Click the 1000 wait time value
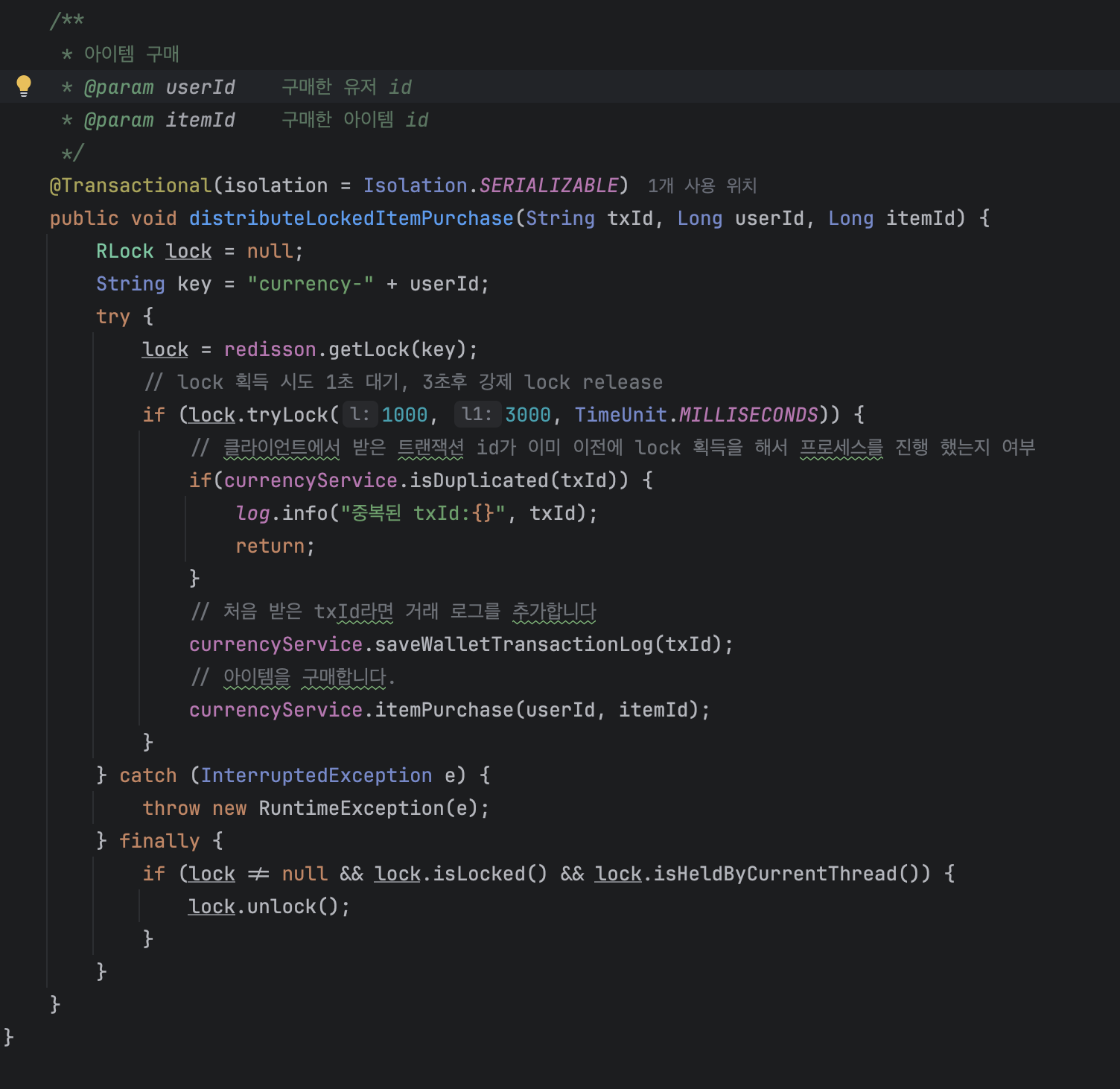Viewport: 1120px width, 1089px height. (x=404, y=415)
